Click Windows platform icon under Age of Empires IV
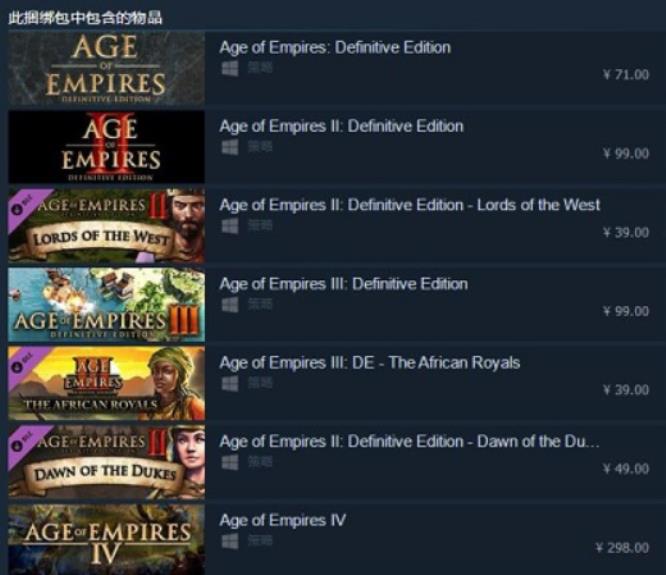 click(x=230, y=541)
